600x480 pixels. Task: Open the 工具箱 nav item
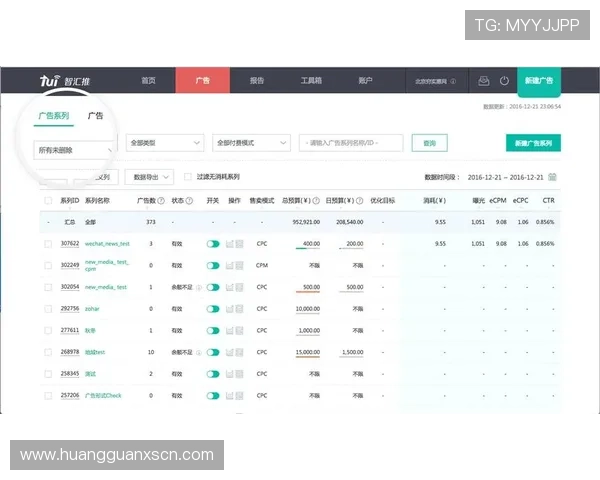(311, 80)
